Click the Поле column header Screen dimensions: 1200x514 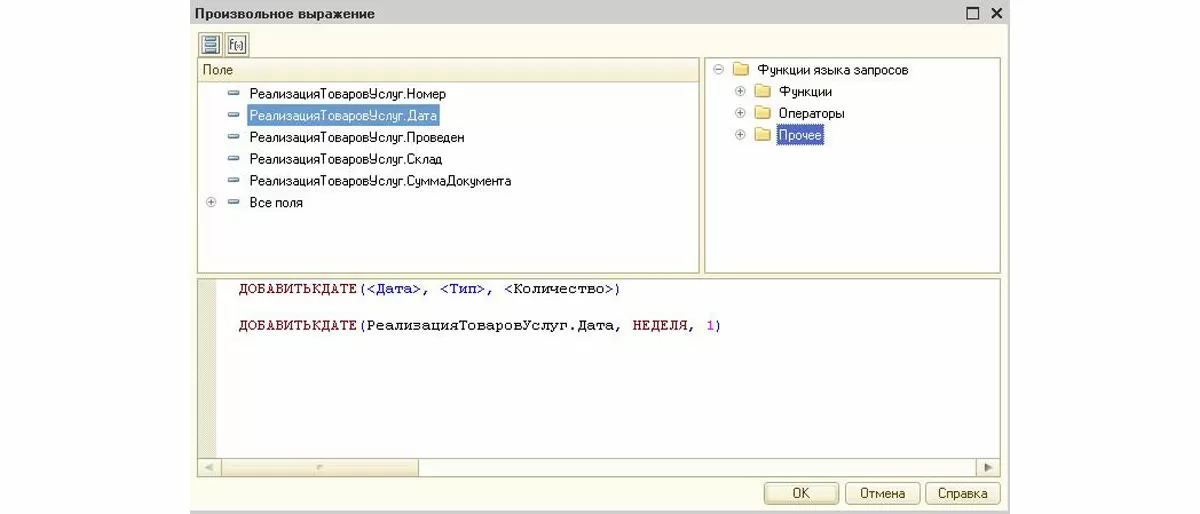(448, 70)
